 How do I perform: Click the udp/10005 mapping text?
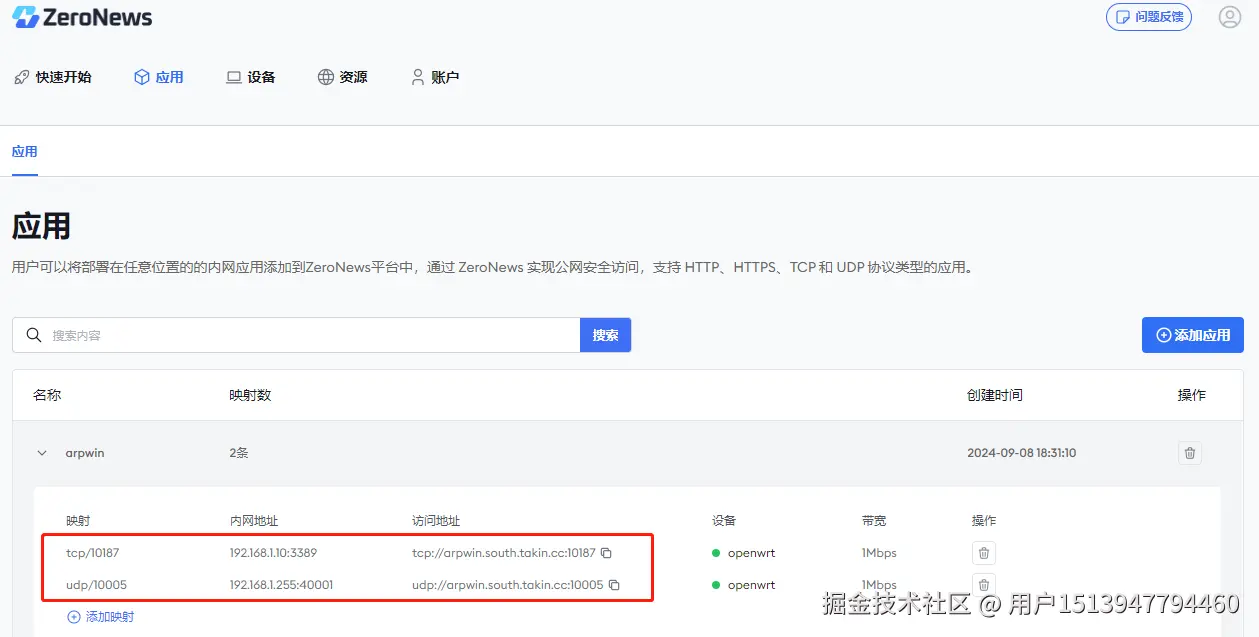97,585
